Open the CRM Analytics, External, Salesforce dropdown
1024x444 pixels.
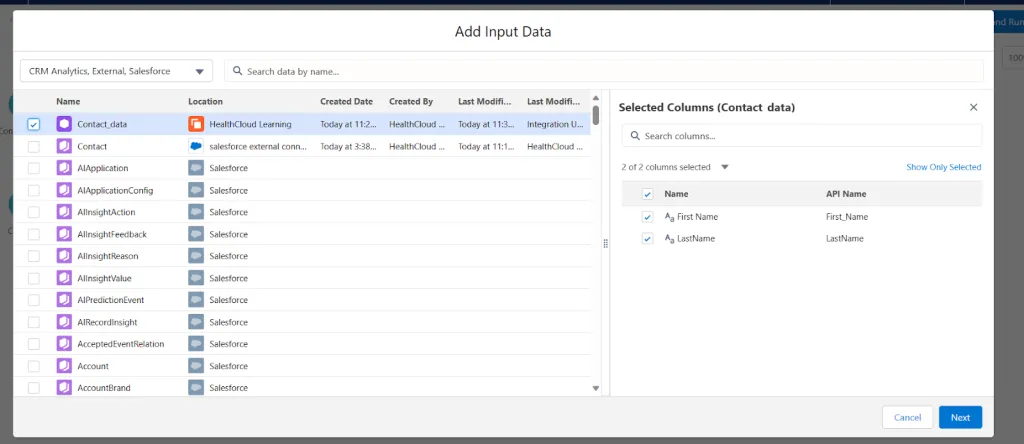tap(116, 71)
